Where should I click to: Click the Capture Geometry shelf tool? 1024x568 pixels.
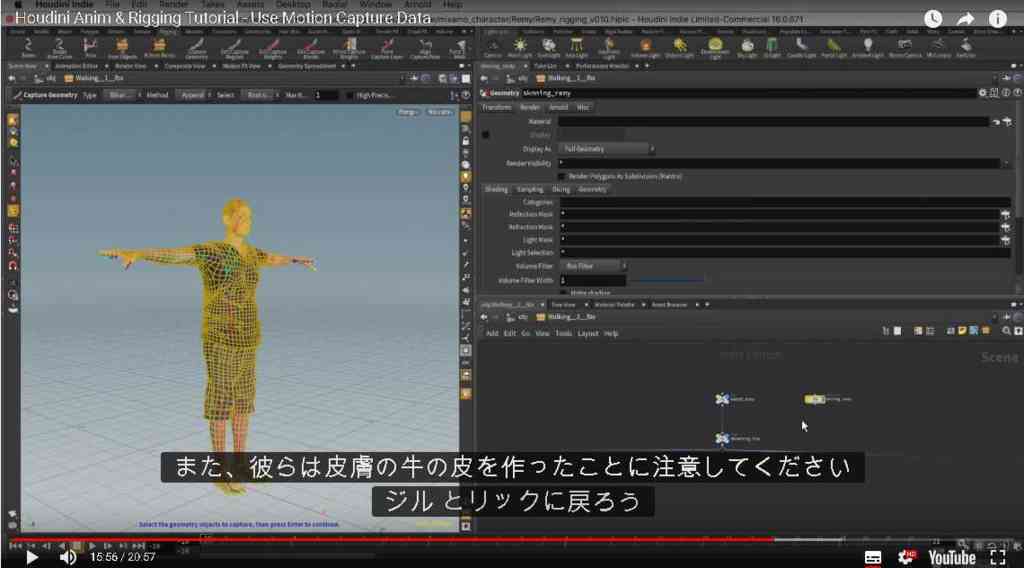[196, 48]
